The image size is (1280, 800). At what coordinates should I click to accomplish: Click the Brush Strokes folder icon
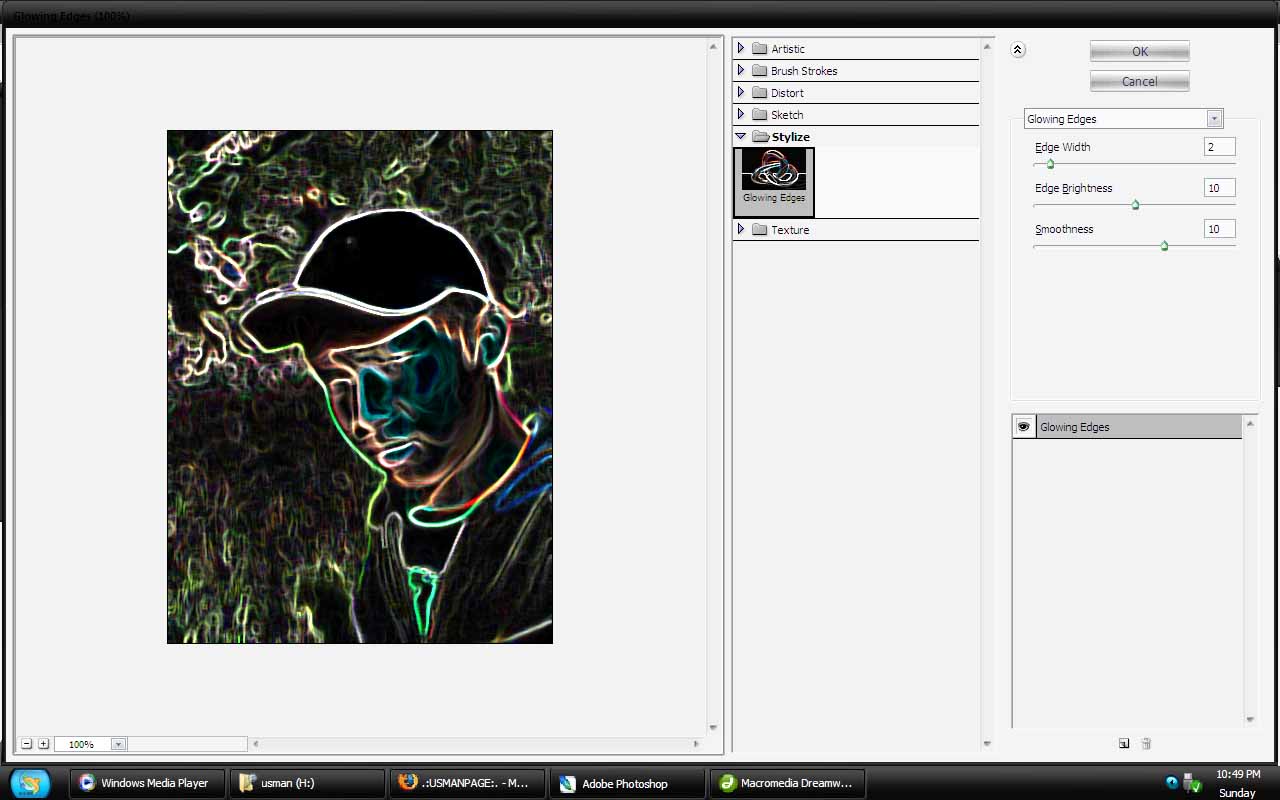click(759, 70)
